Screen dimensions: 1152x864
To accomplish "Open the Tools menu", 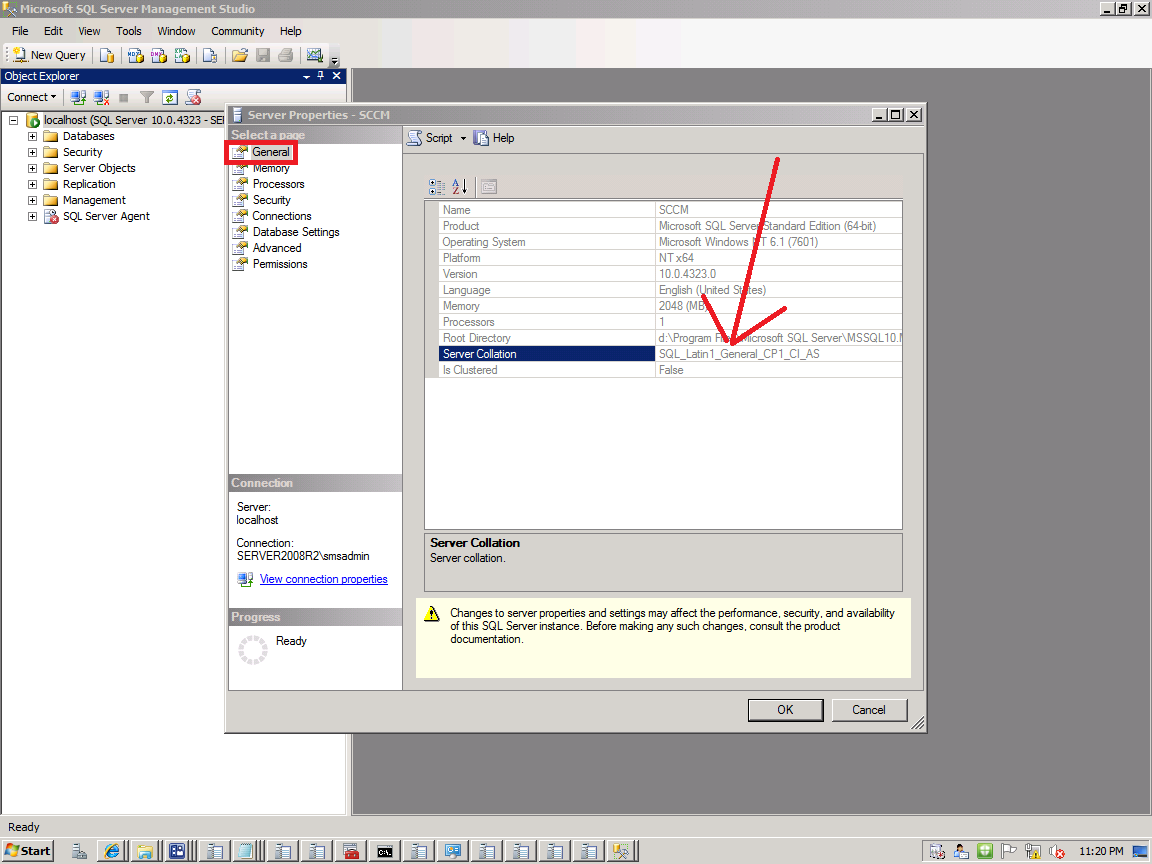I will (129, 31).
